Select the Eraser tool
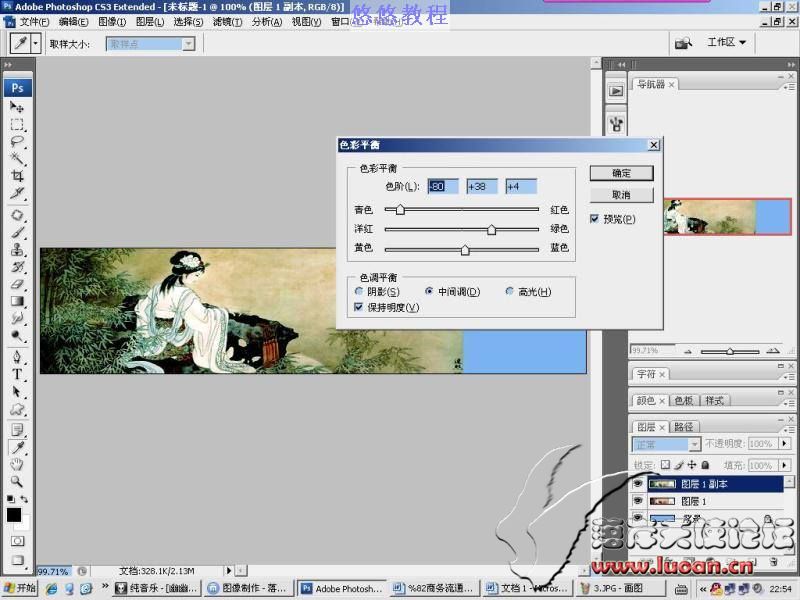 point(17,284)
